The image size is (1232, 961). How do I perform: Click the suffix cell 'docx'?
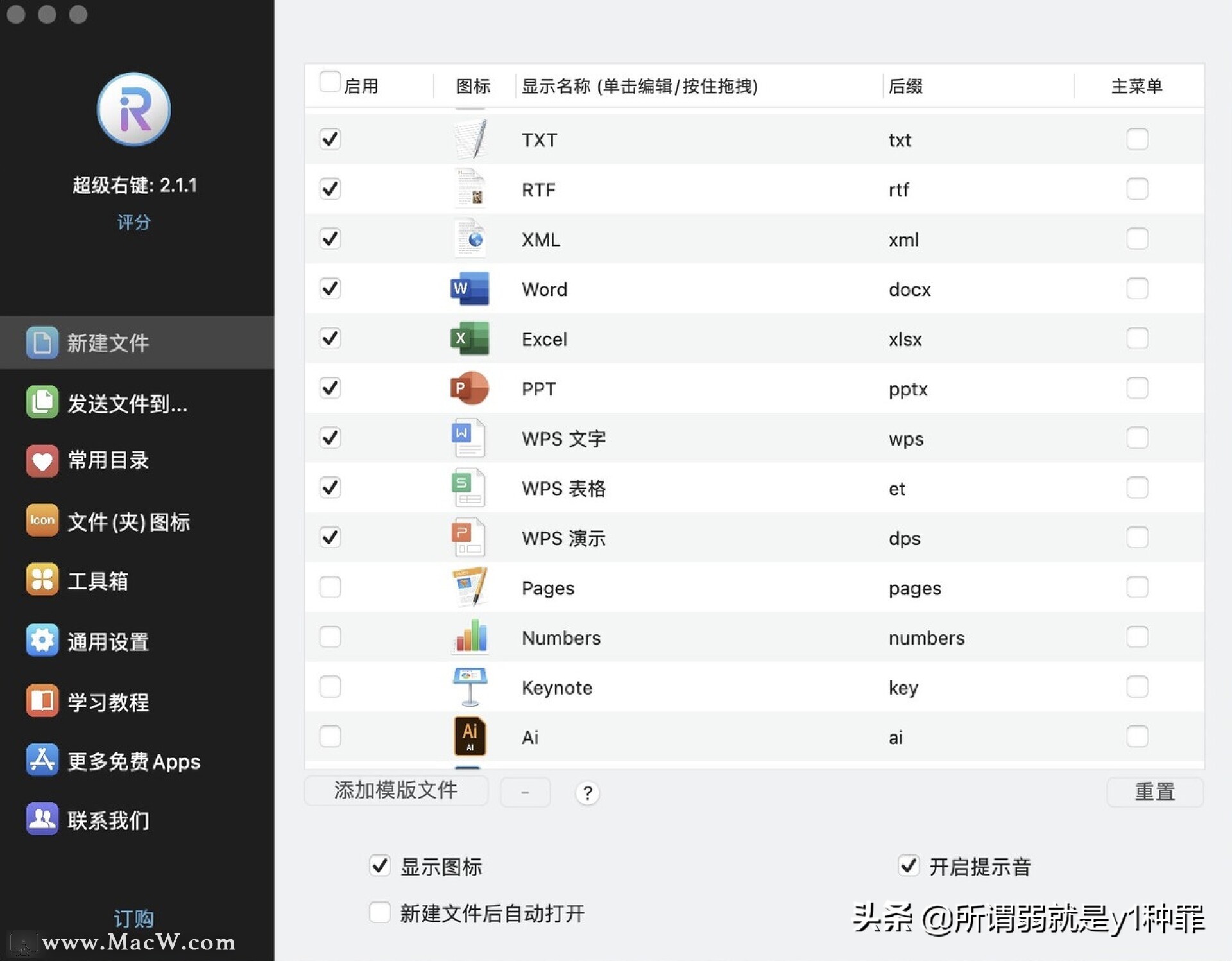[x=909, y=290]
